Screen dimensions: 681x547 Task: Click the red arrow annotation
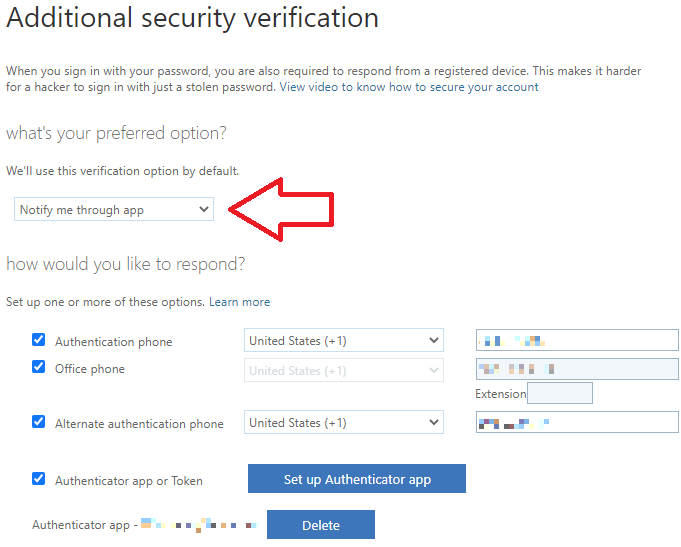pyautogui.click(x=283, y=208)
